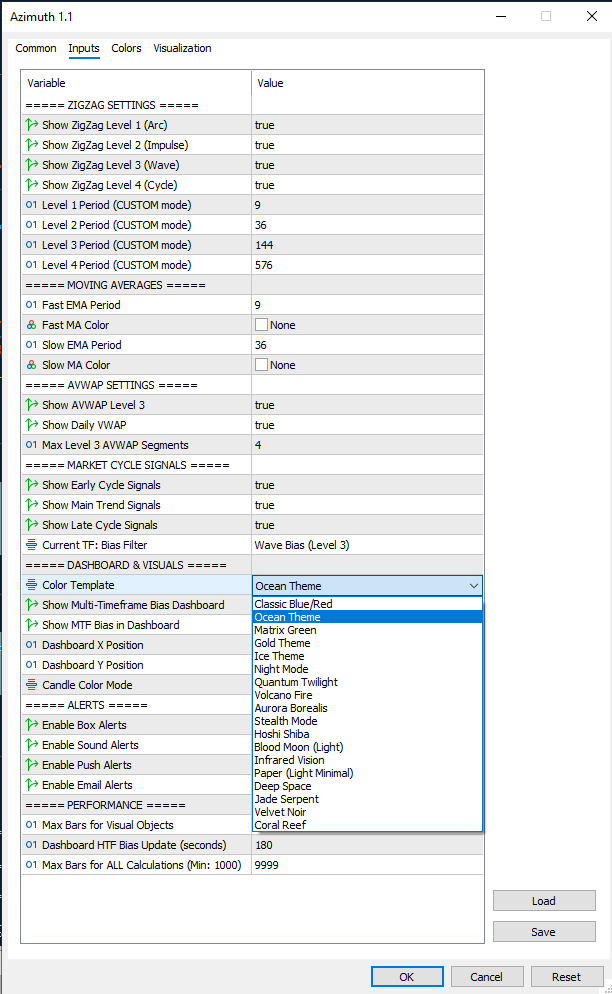Click the boolean icon beside Show Late Cycle Signals
Viewport: 612px width, 994px height.
pyautogui.click(x=32, y=525)
